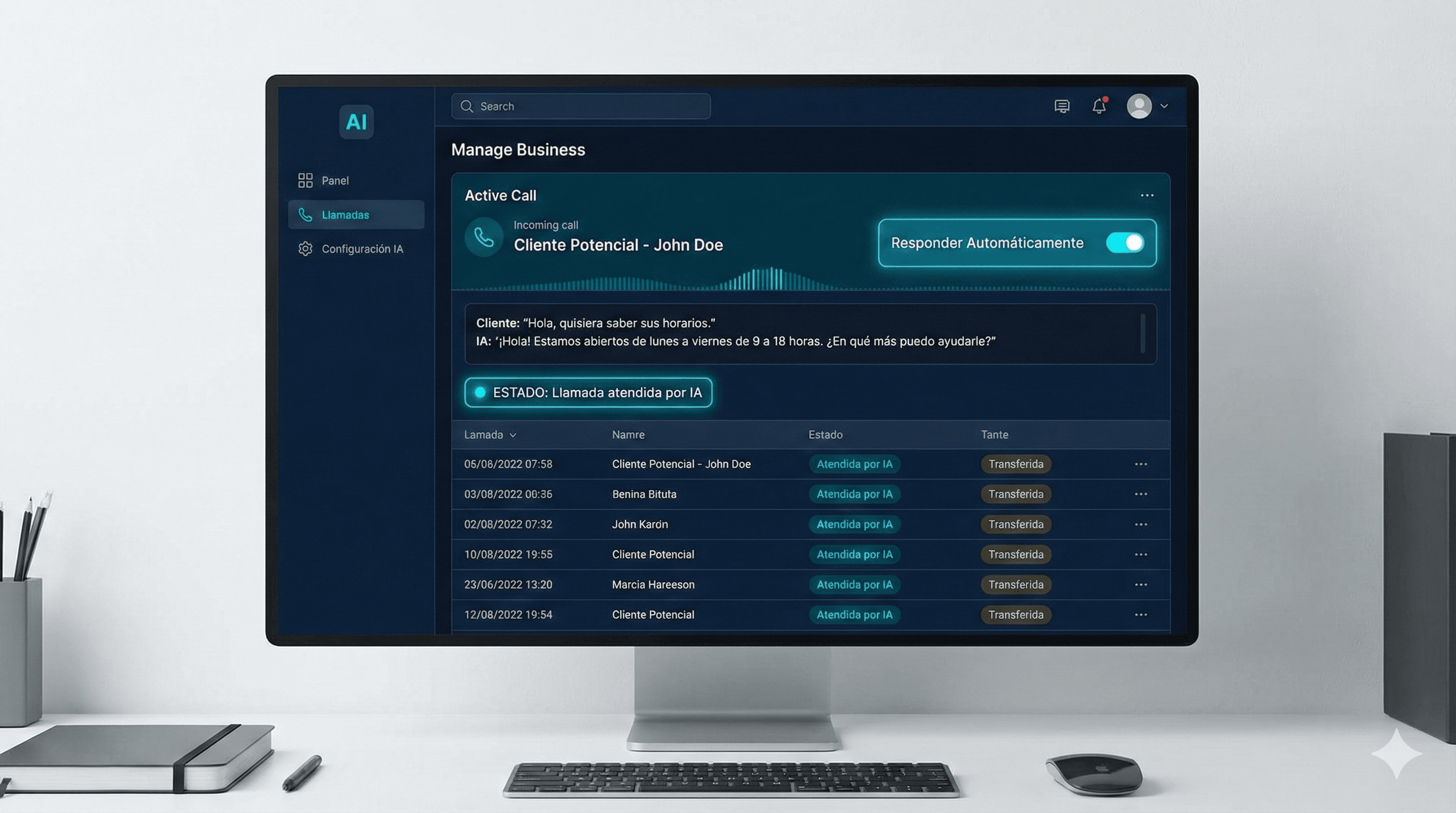Click Transferida tag for John Karon

(1016, 524)
